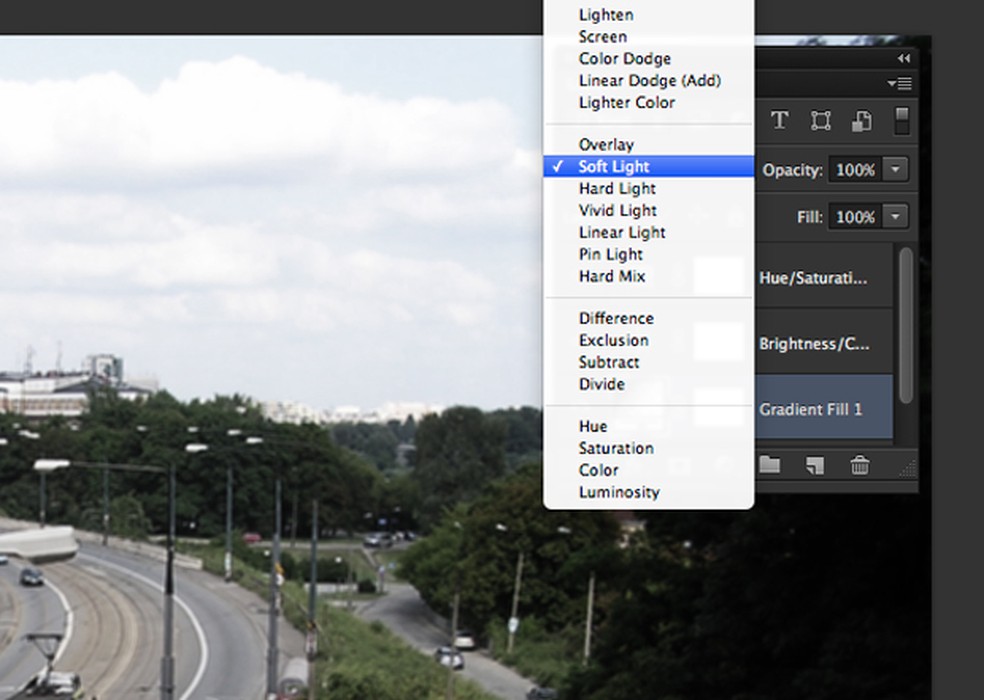Screen dimensions: 984x700
Task: Choose the Linear Light blend mode
Action: [x=649, y=233]
